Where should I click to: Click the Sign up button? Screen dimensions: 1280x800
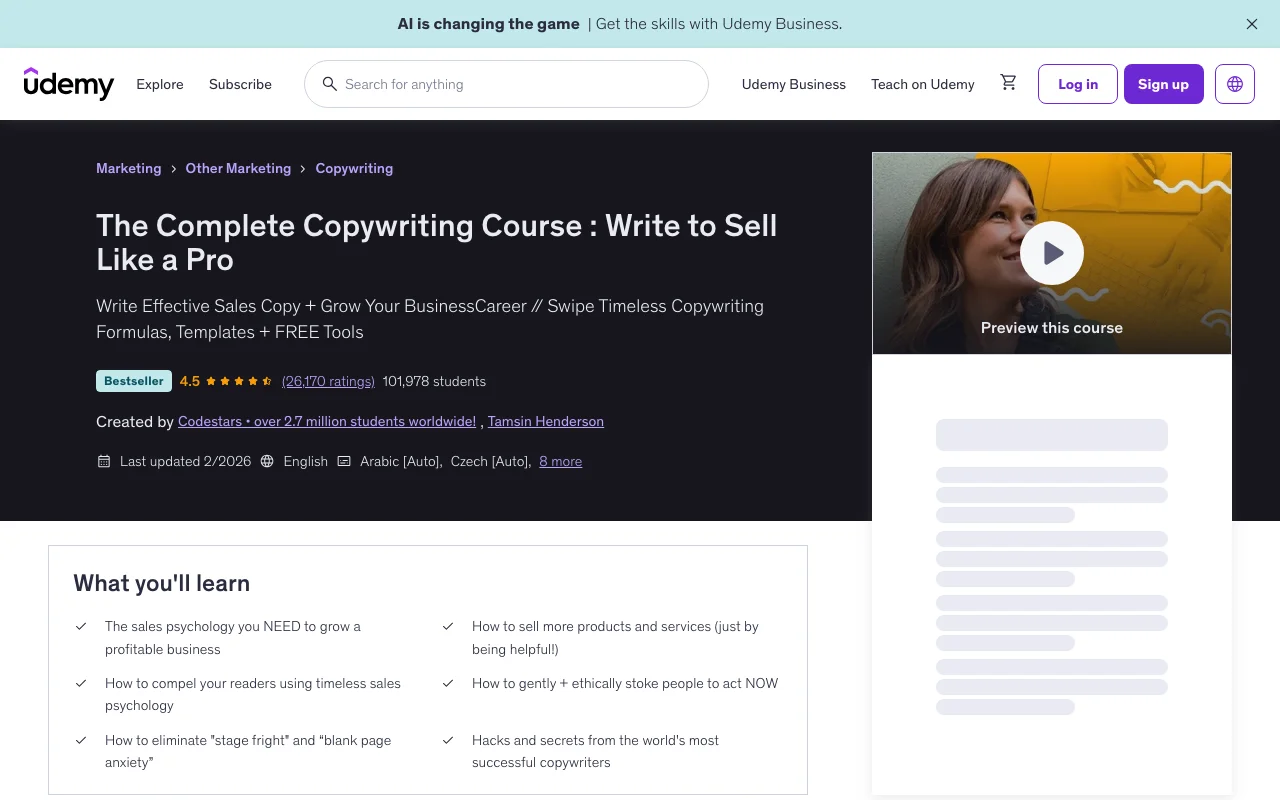(x=1164, y=84)
